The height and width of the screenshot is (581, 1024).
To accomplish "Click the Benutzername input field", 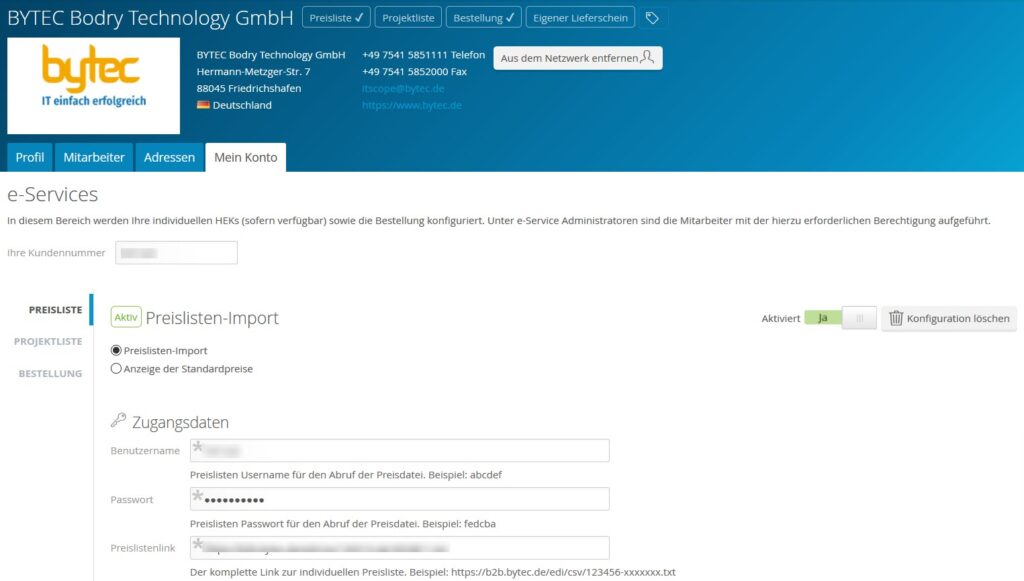I will [x=400, y=450].
